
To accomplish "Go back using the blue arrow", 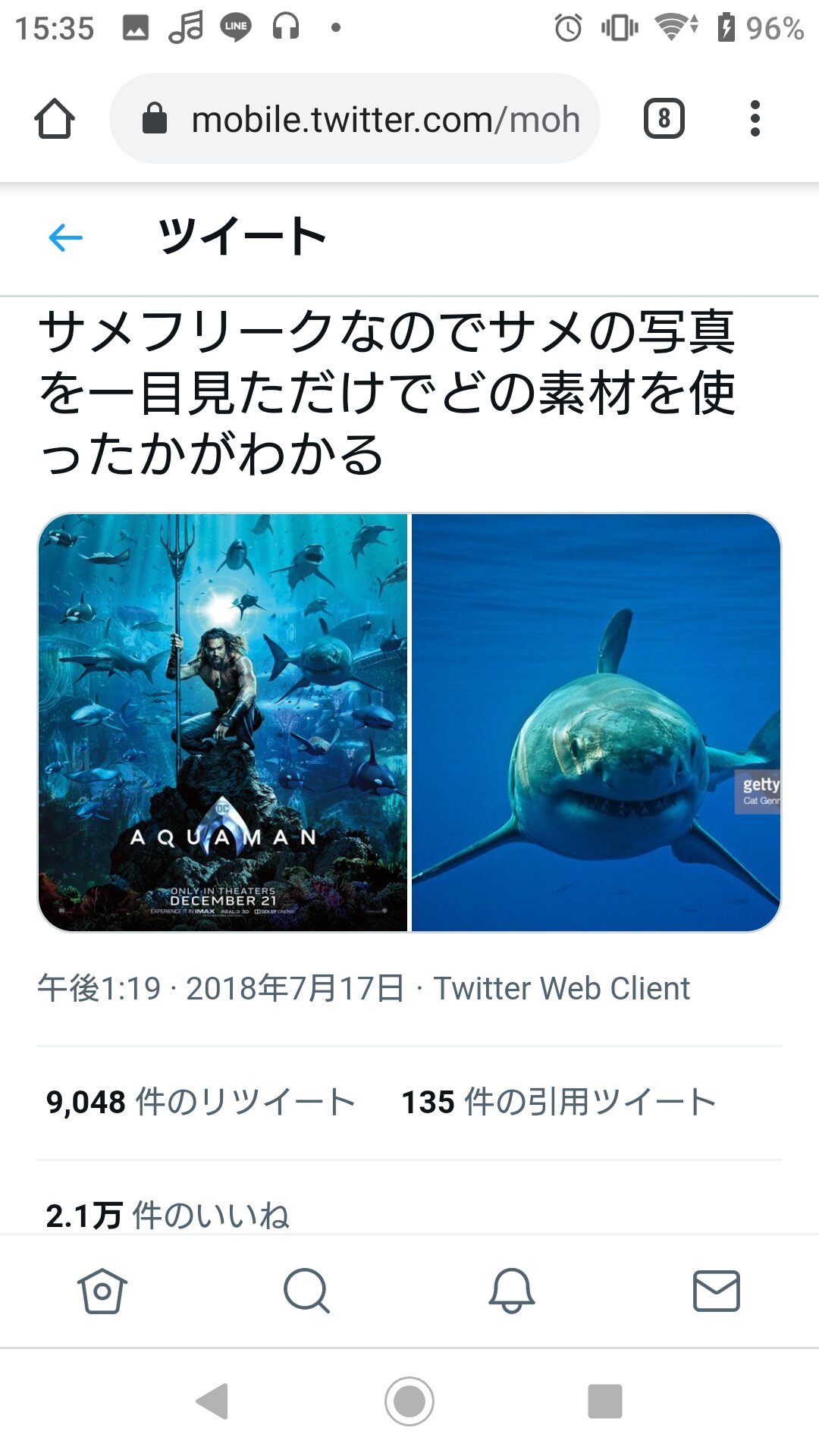I will click(x=65, y=237).
